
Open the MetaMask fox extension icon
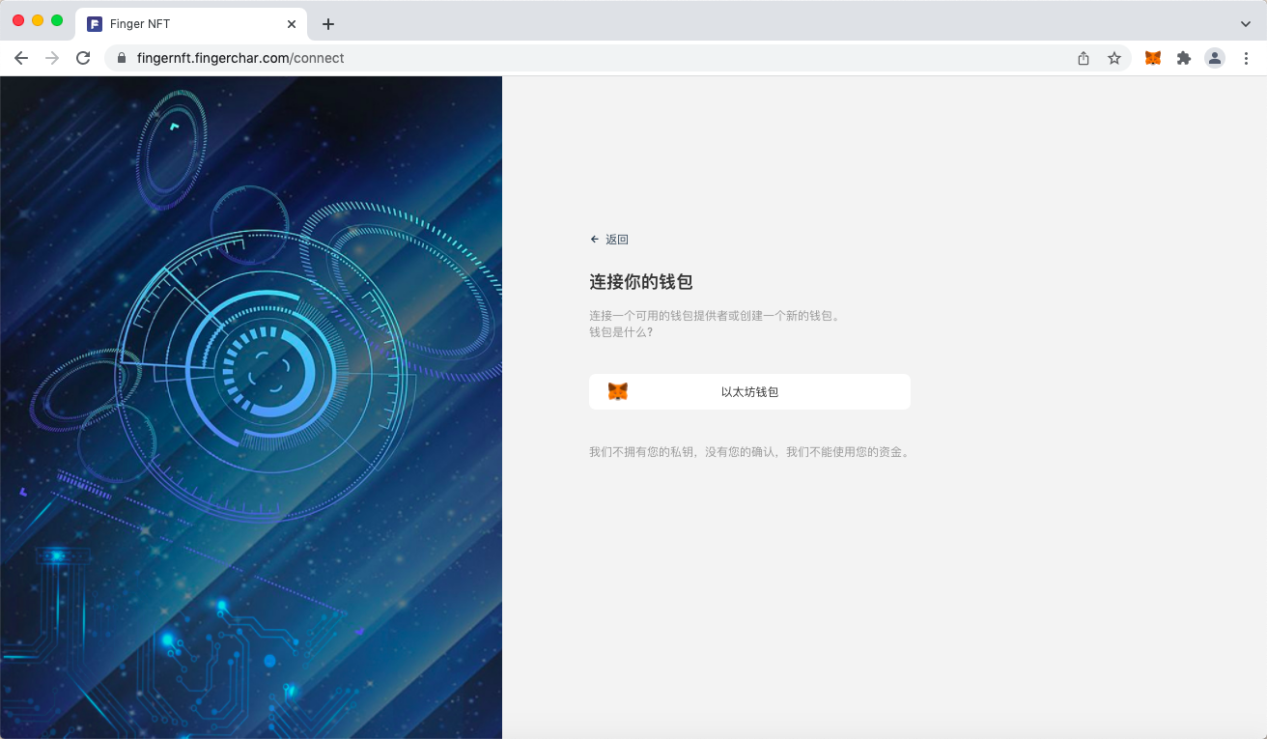(x=1152, y=58)
